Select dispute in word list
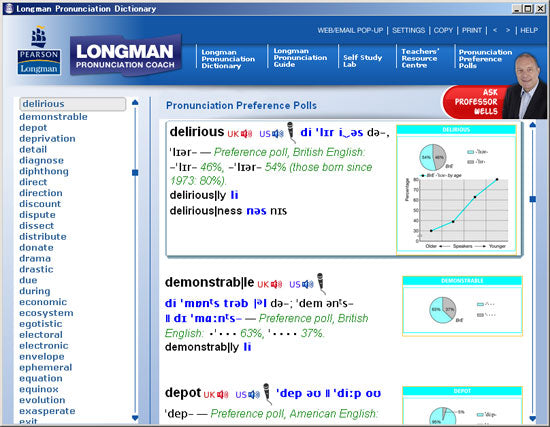The width and height of the screenshot is (550, 427). (x=37, y=215)
